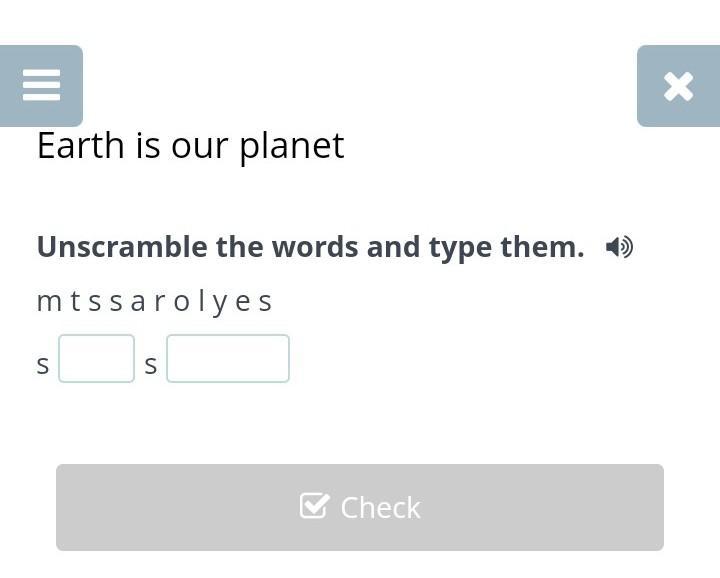The width and height of the screenshot is (720, 578).
Task: Click the checkmark icon inside the Check button
Action: pos(314,506)
